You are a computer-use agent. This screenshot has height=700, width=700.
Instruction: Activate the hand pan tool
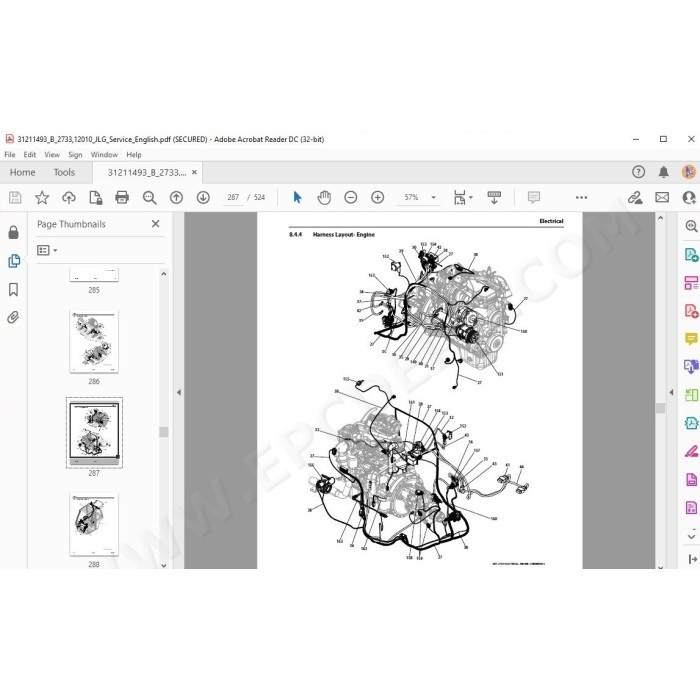click(324, 197)
